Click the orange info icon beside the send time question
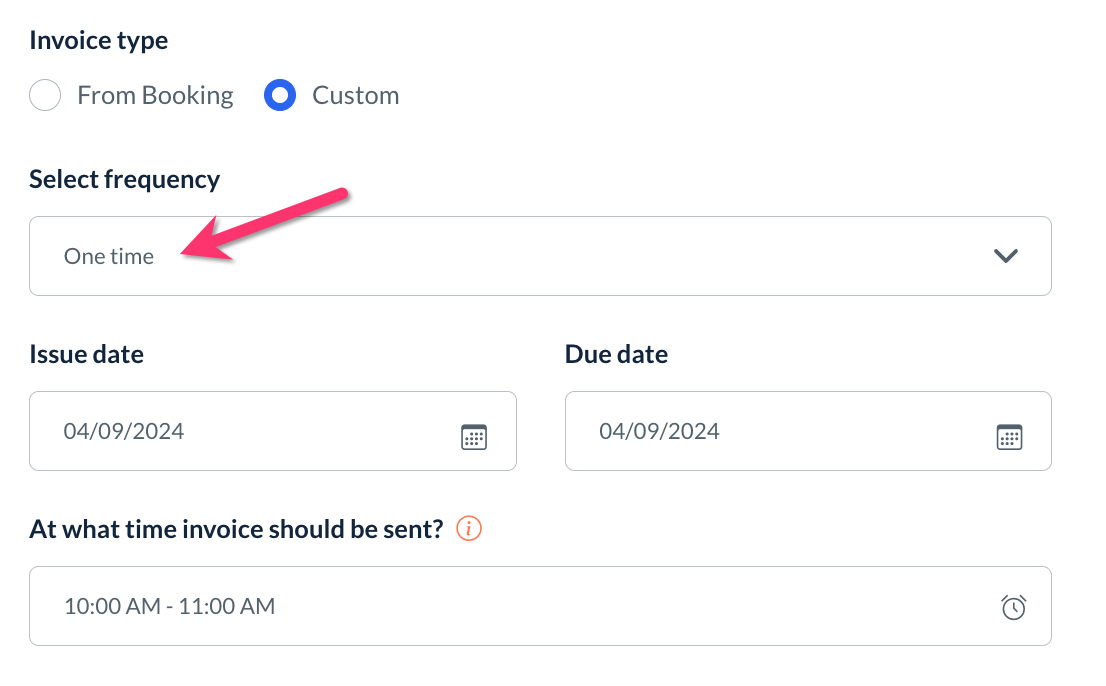Screen dimensions: 1106x686 click(469, 529)
